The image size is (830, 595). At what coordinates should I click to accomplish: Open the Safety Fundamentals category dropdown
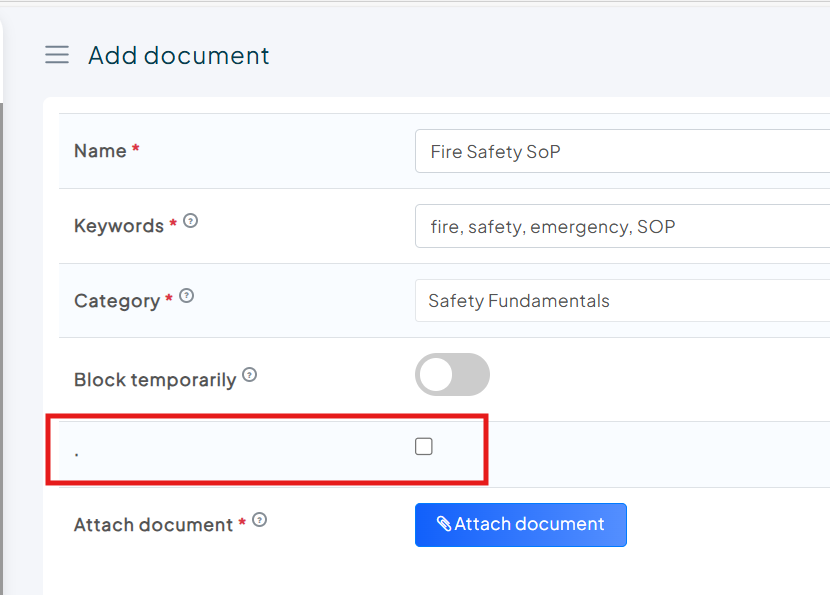[620, 301]
